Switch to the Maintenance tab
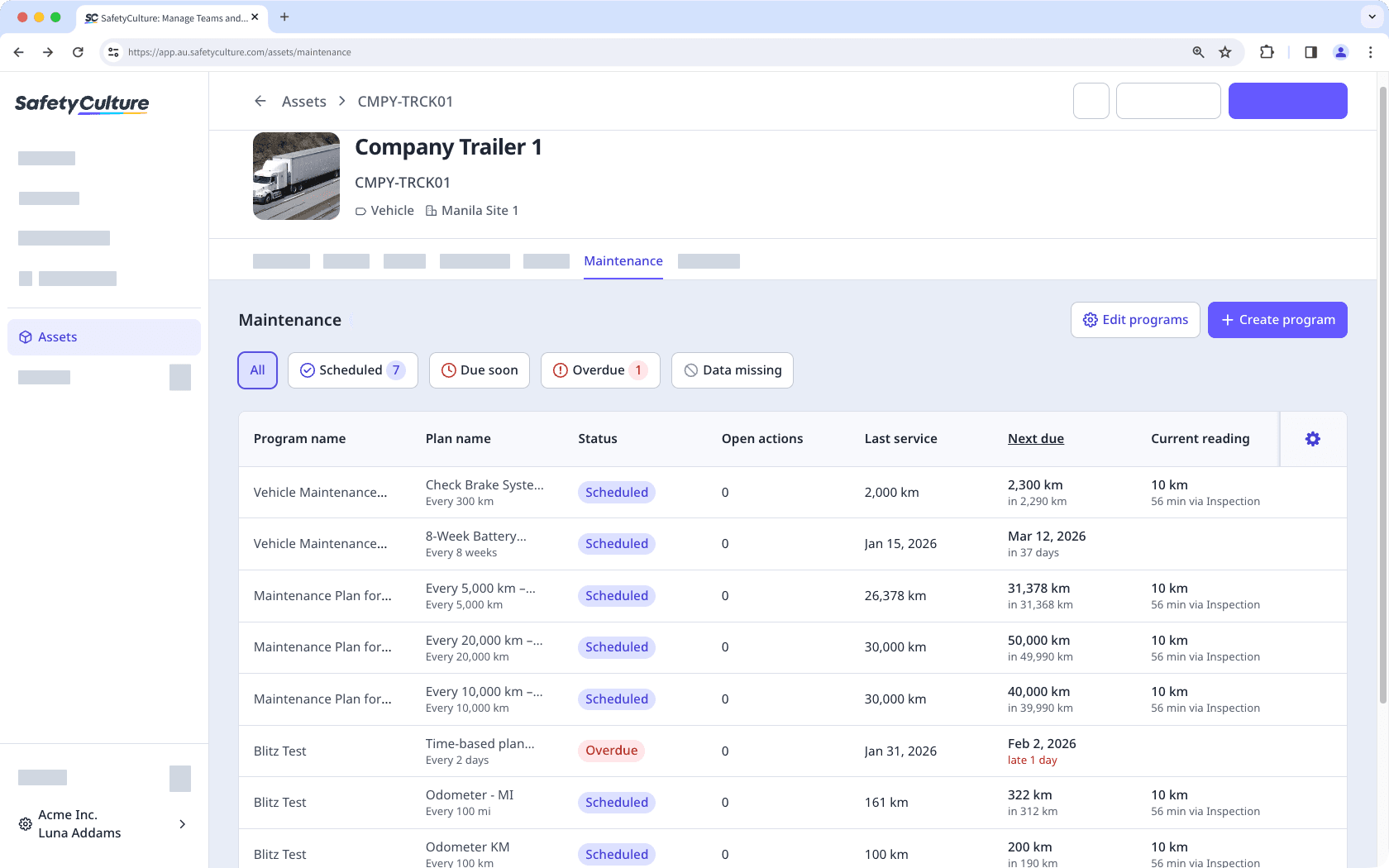This screenshot has width=1389, height=868. (x=623, y=260)
